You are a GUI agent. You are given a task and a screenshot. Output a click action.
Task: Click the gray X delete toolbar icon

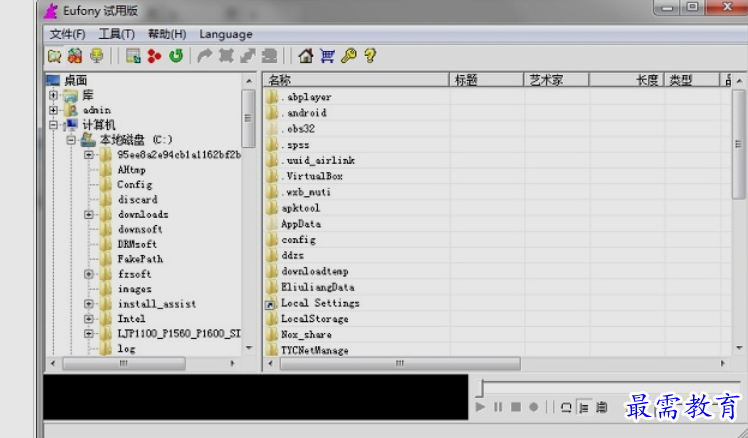pyautogui.click(x=226, y=56)
